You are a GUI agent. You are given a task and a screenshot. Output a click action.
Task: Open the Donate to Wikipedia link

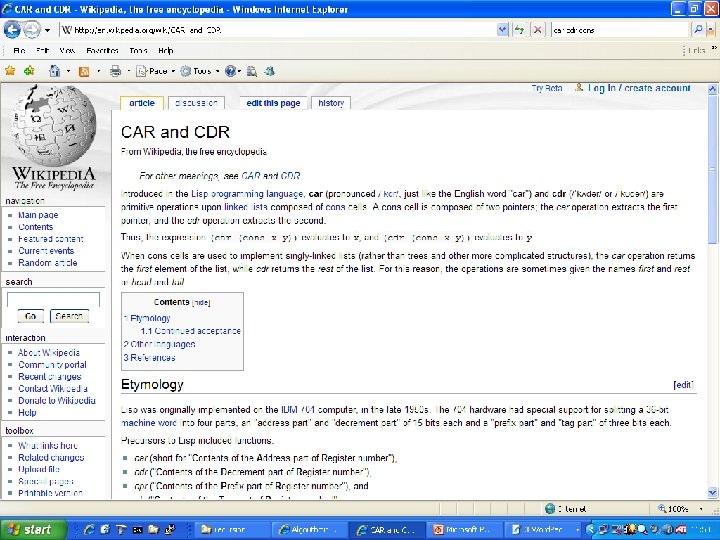pyautogui.click(x=57, y=400)
